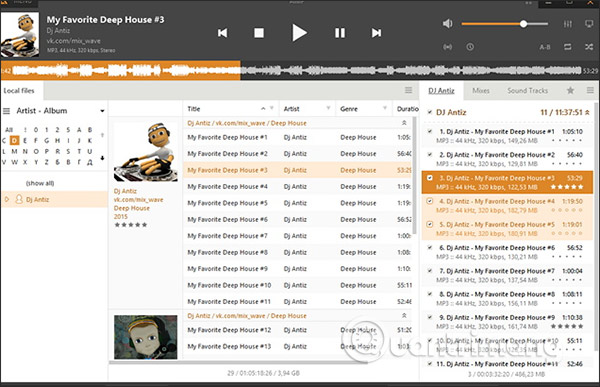Screen dimensions: 600x387
Task: Collapse the DJ Antiz playlist group
Action: [587, 113]
